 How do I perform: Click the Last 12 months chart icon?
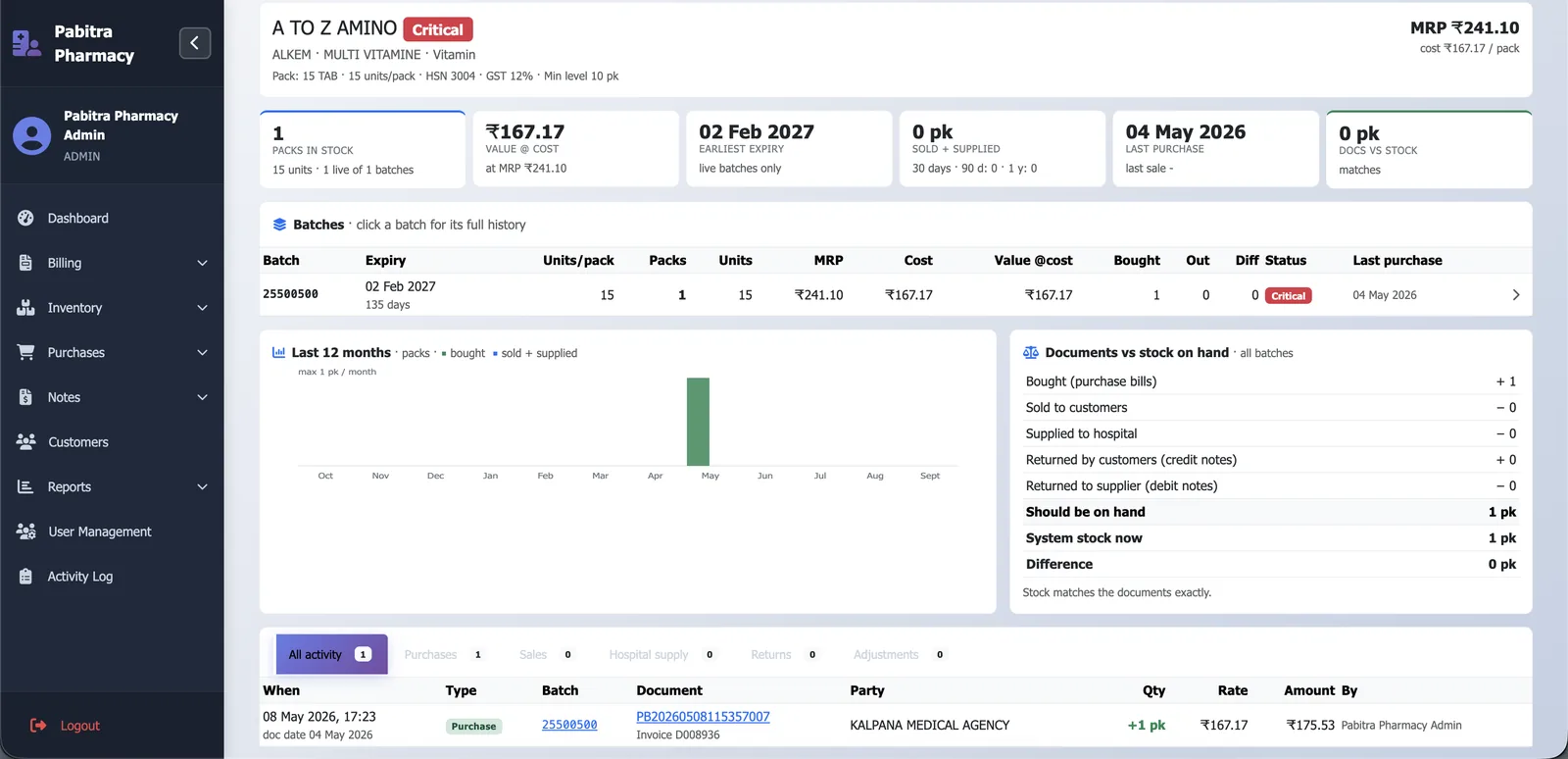click(278, 352)
